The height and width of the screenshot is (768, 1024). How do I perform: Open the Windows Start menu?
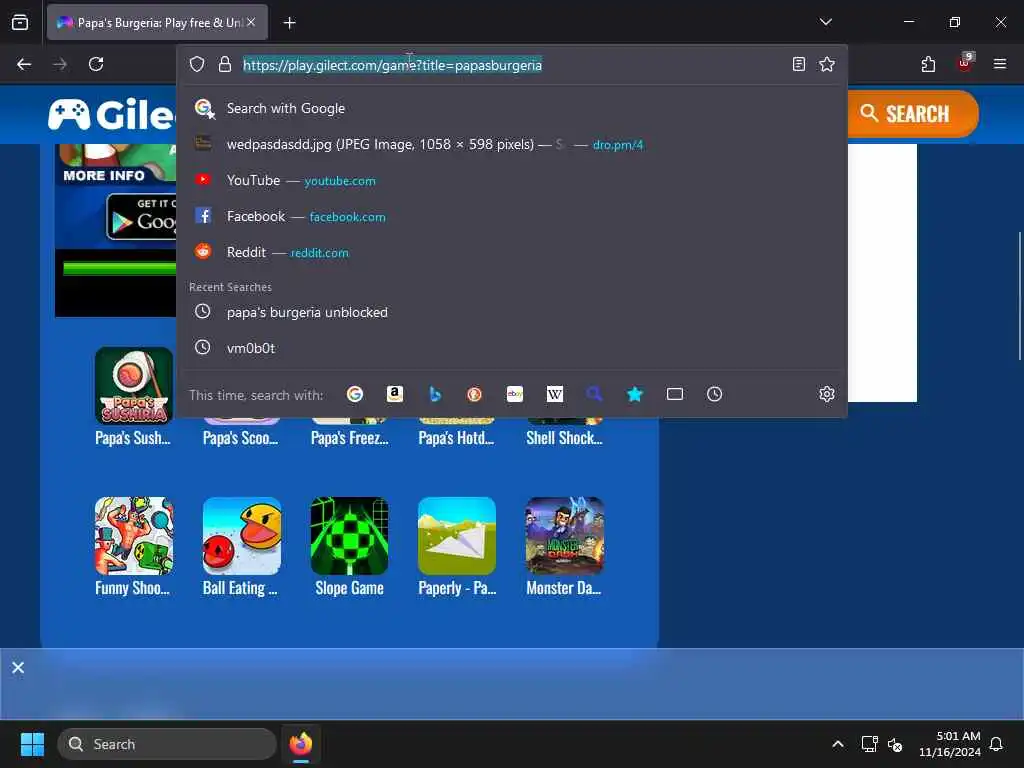(32, 744)
